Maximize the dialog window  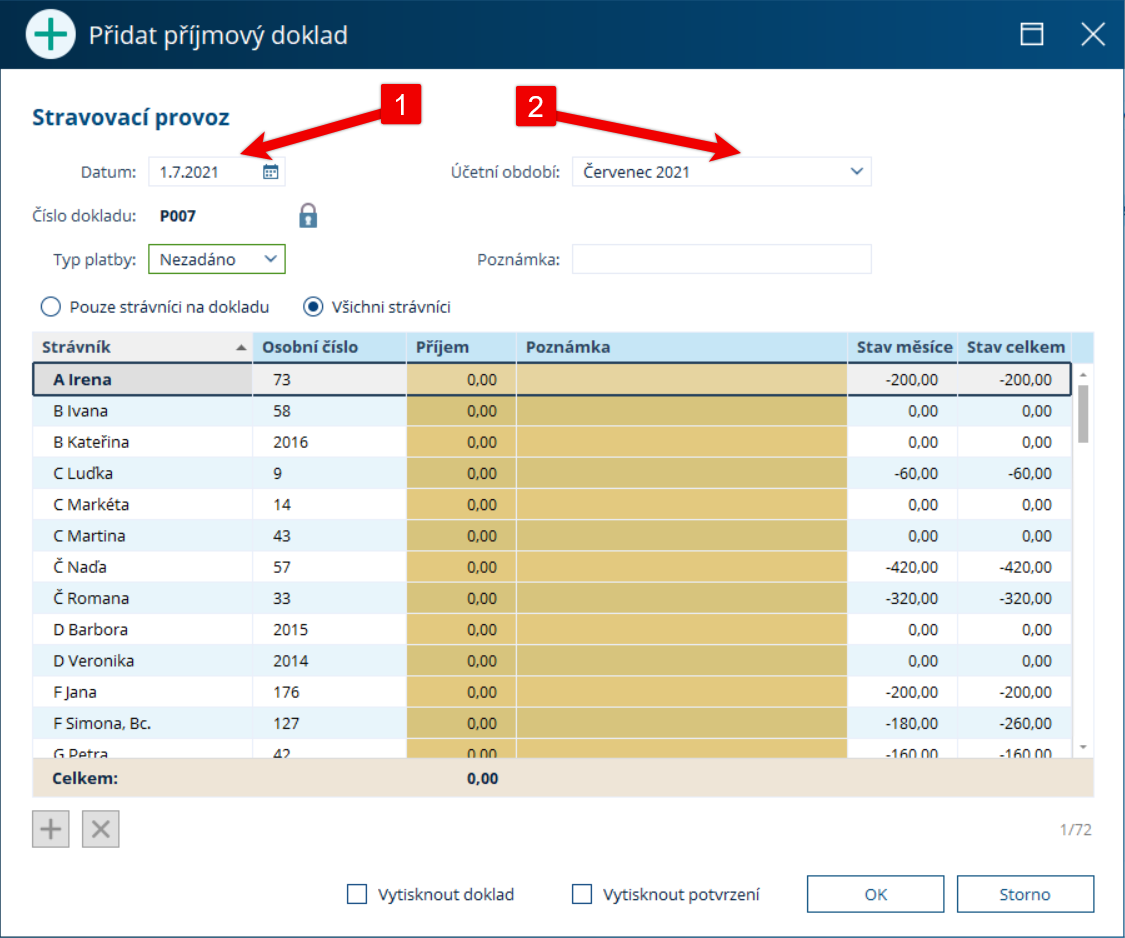tap(1032, 34)
